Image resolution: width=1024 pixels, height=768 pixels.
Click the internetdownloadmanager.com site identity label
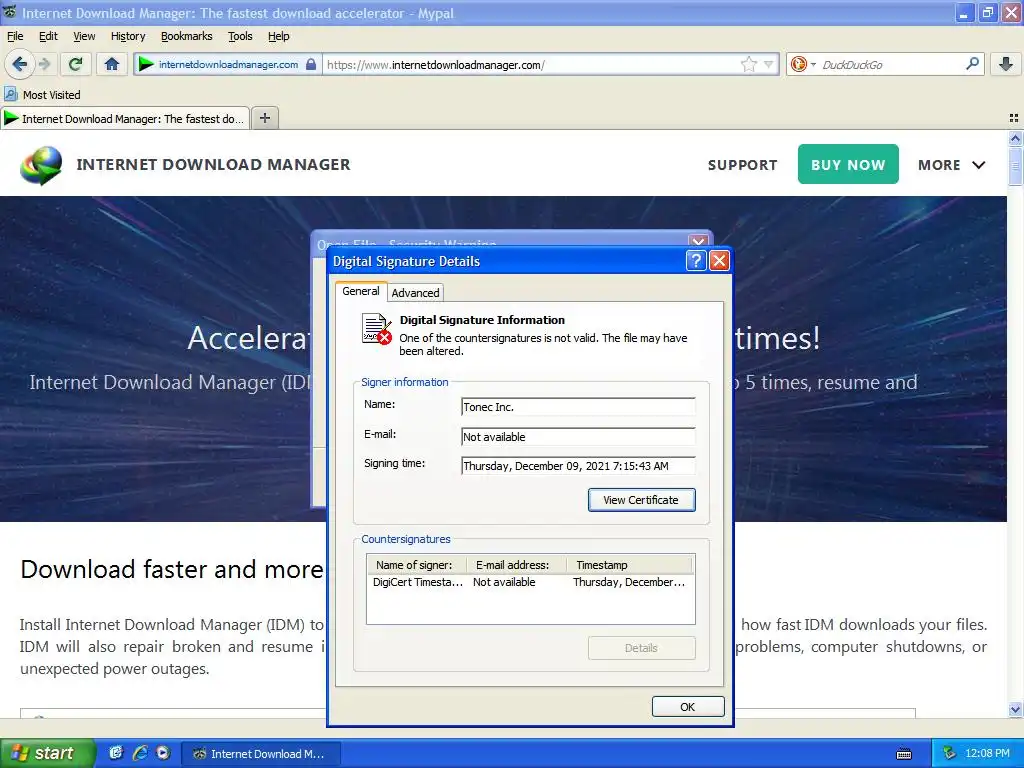228,65
